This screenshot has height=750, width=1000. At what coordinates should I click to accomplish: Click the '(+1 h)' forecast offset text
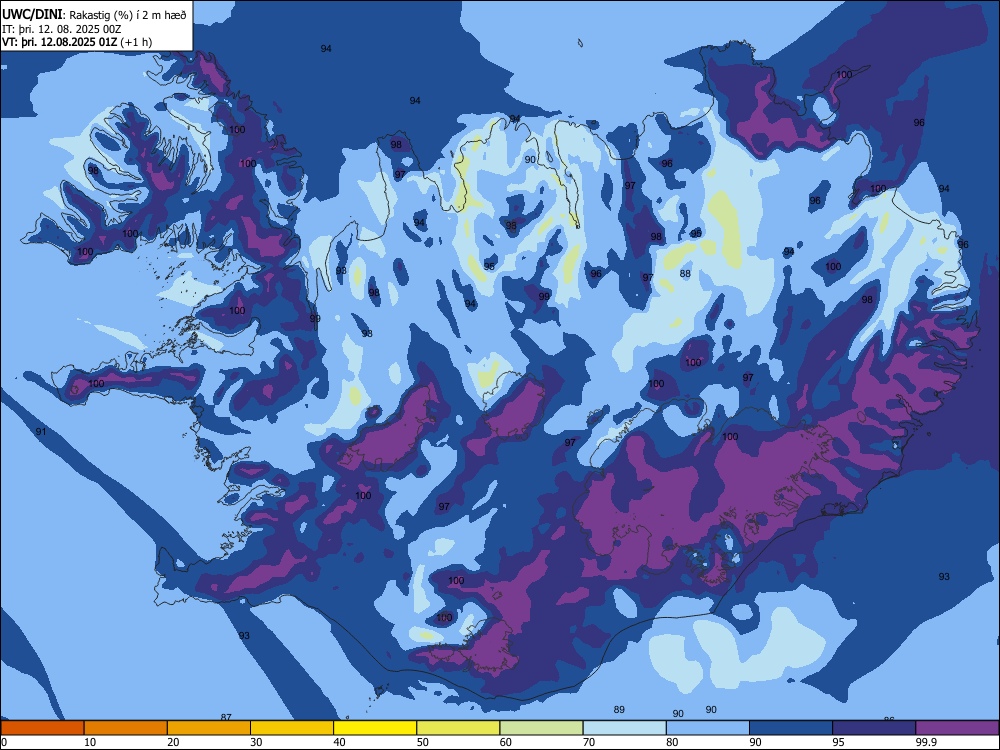pyautogui.click(x=136, y=42)
